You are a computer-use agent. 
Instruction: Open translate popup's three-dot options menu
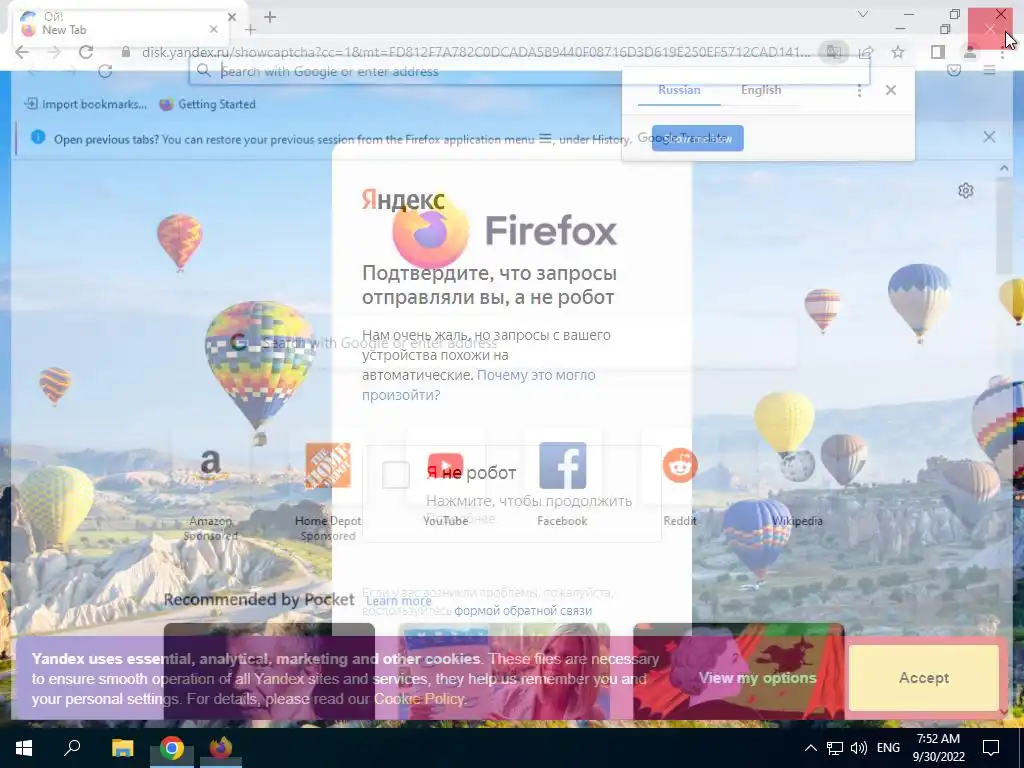pos(859,91)
